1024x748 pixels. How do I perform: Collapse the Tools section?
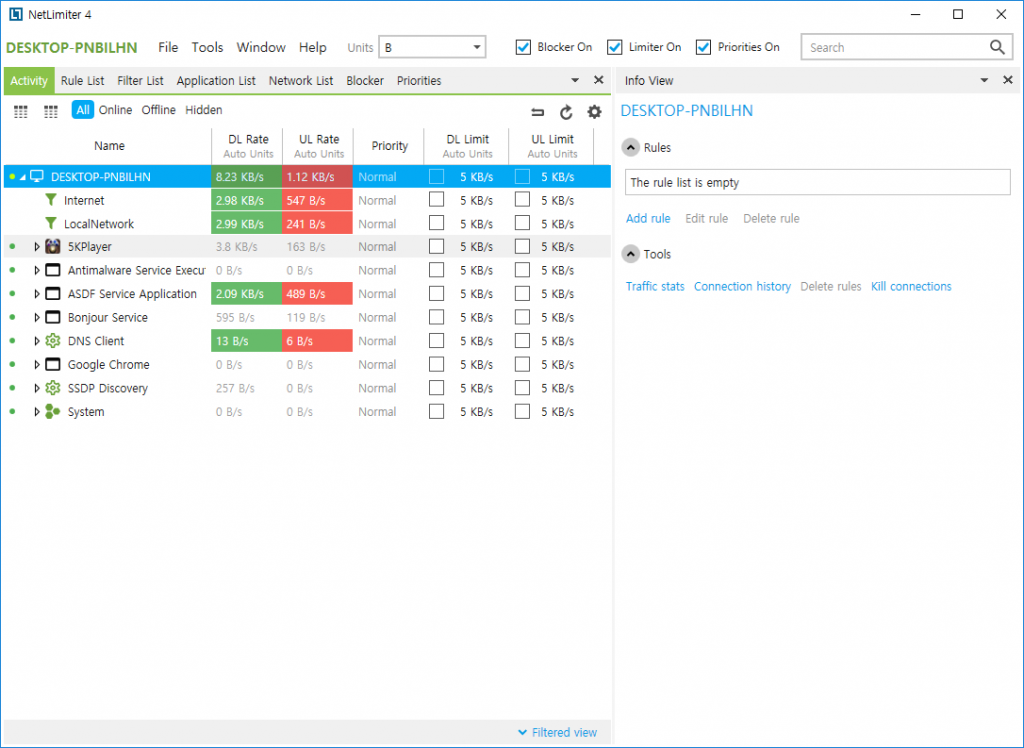[x=630, y=254]
